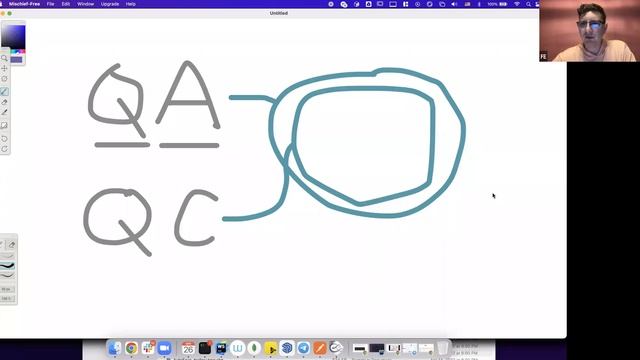Select the magnifier zoom tool

click(x=4, y=58)
